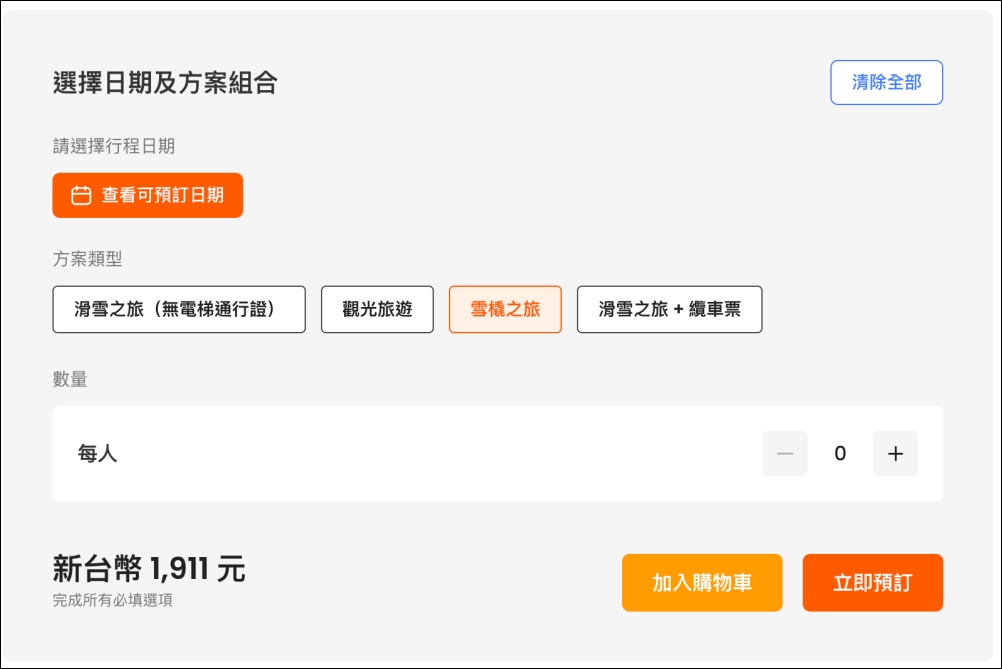
Task: Click the 新台幣 1,911 元 price text
Action: 149,568
